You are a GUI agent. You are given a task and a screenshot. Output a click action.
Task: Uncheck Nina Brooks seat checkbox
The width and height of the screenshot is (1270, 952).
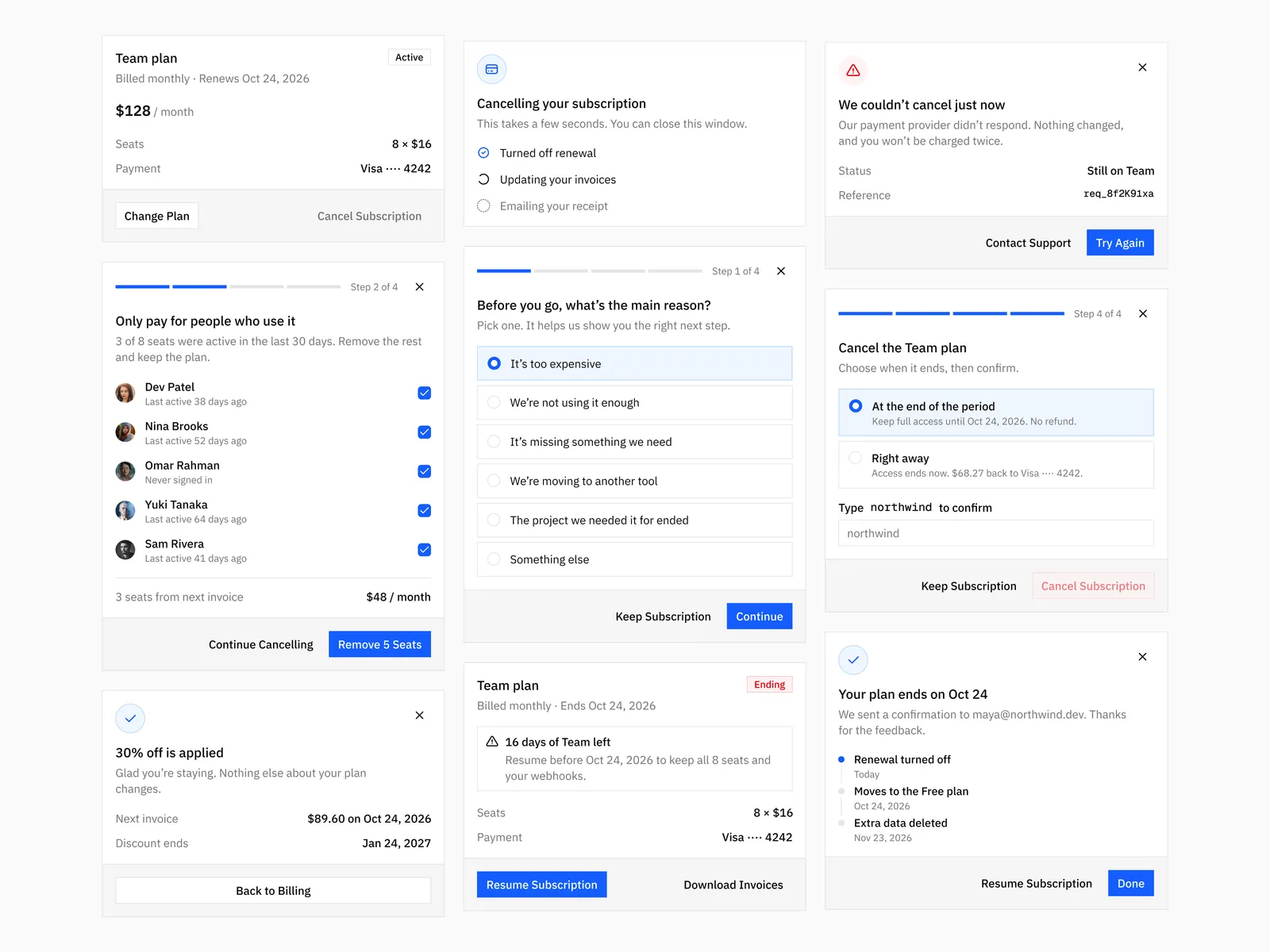425,432
